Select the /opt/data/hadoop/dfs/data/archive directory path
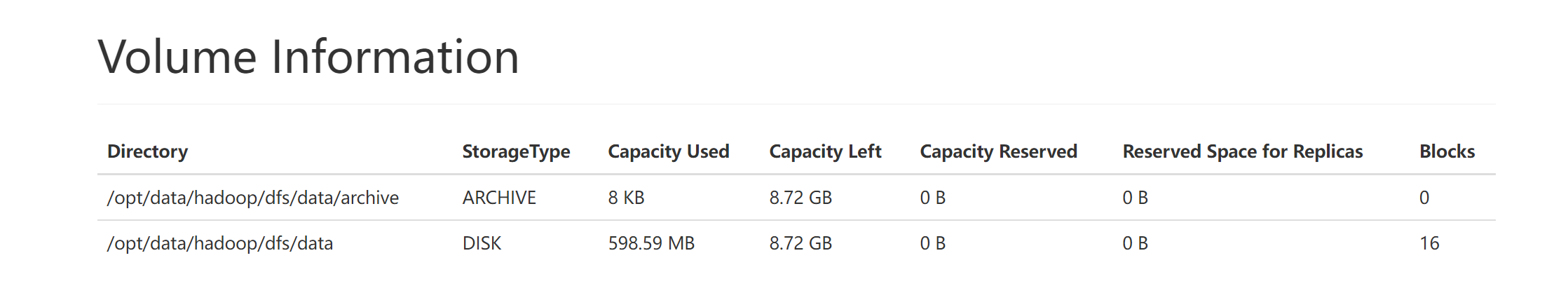 (x=253, y=198)
